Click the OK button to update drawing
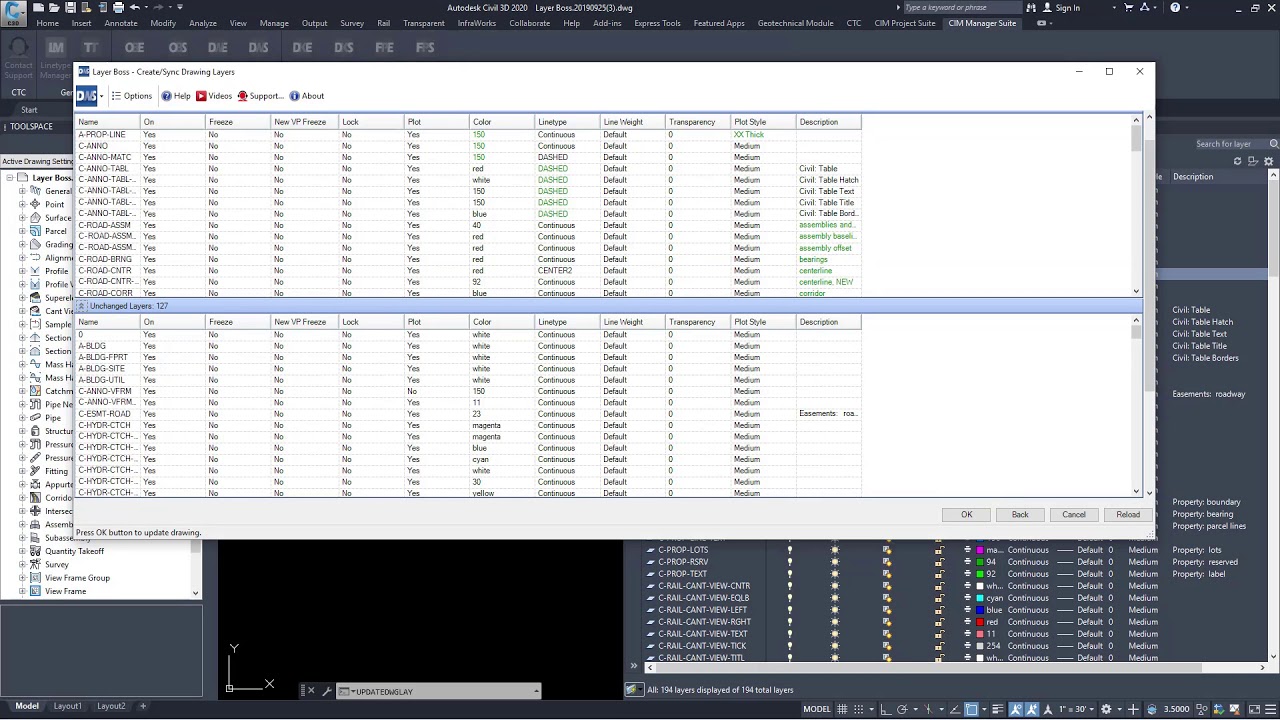Screen dimensions: 1280x720 [966, 515]
